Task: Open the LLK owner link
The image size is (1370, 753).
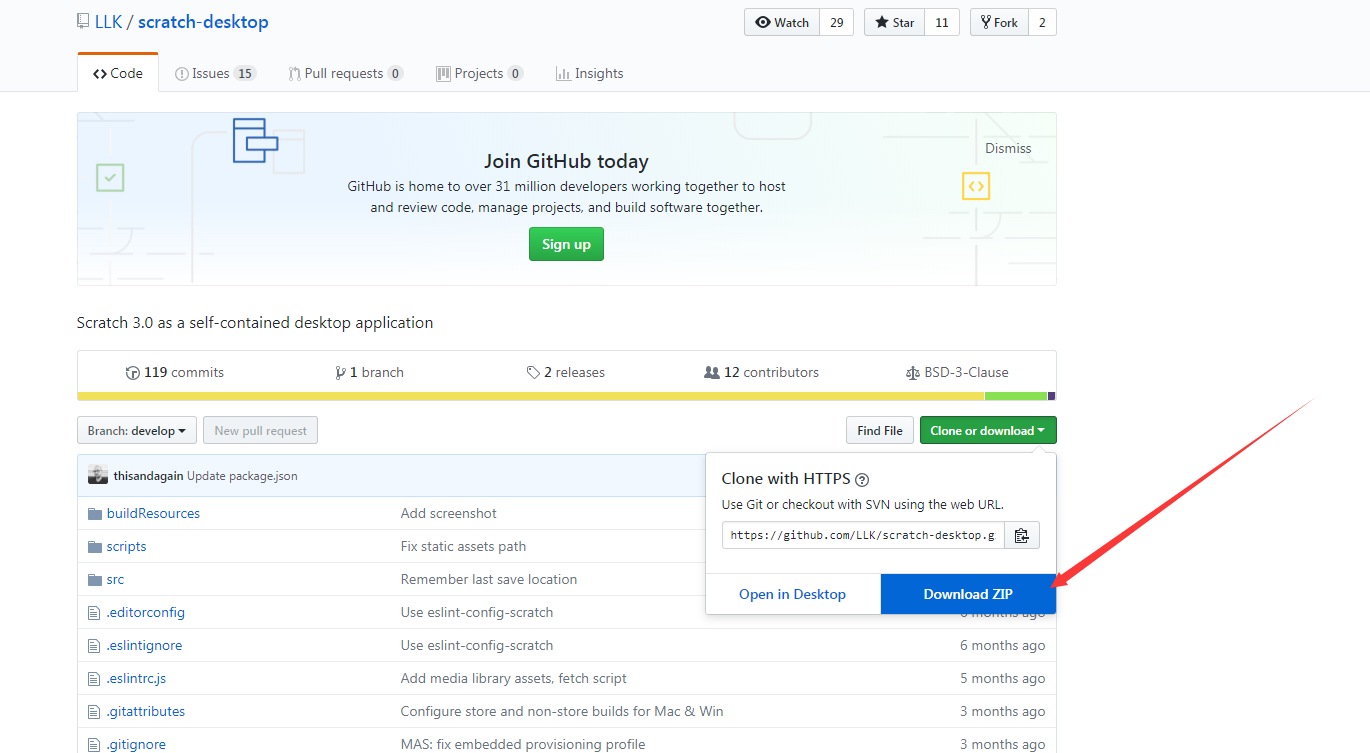Action: tap(108, 22)
